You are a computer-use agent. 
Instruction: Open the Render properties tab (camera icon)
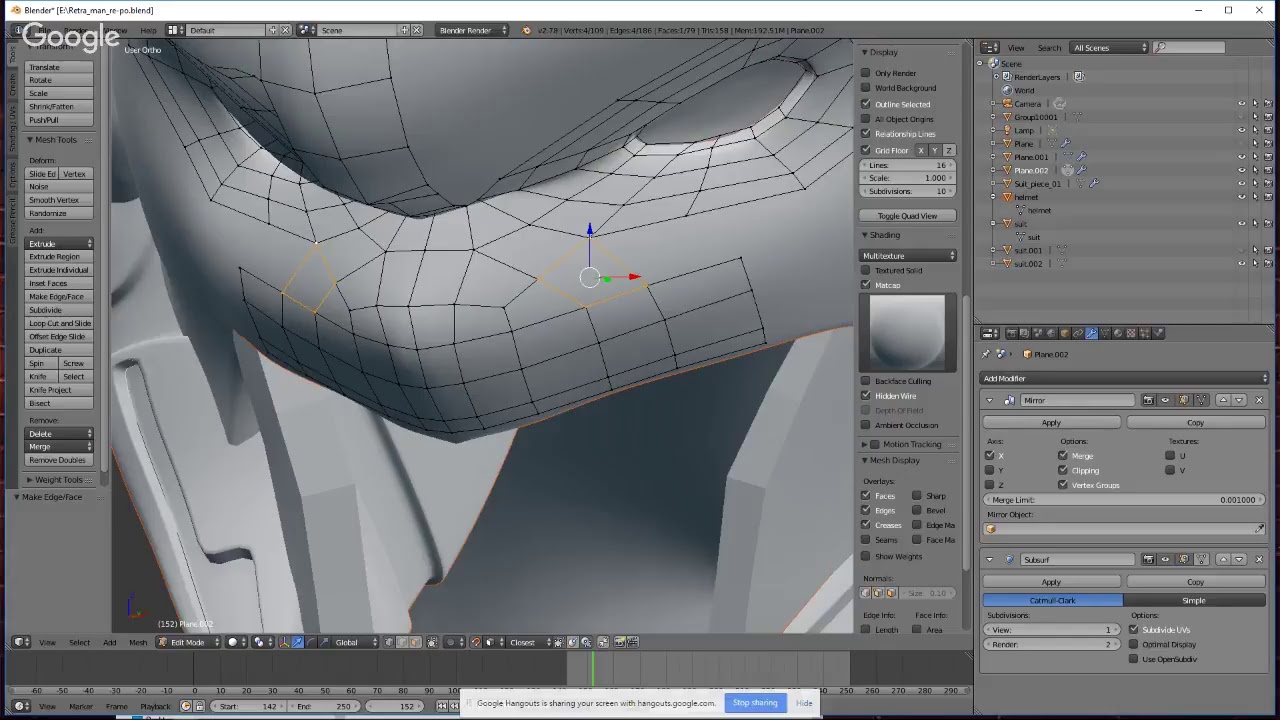click(x=1011, y=333)
